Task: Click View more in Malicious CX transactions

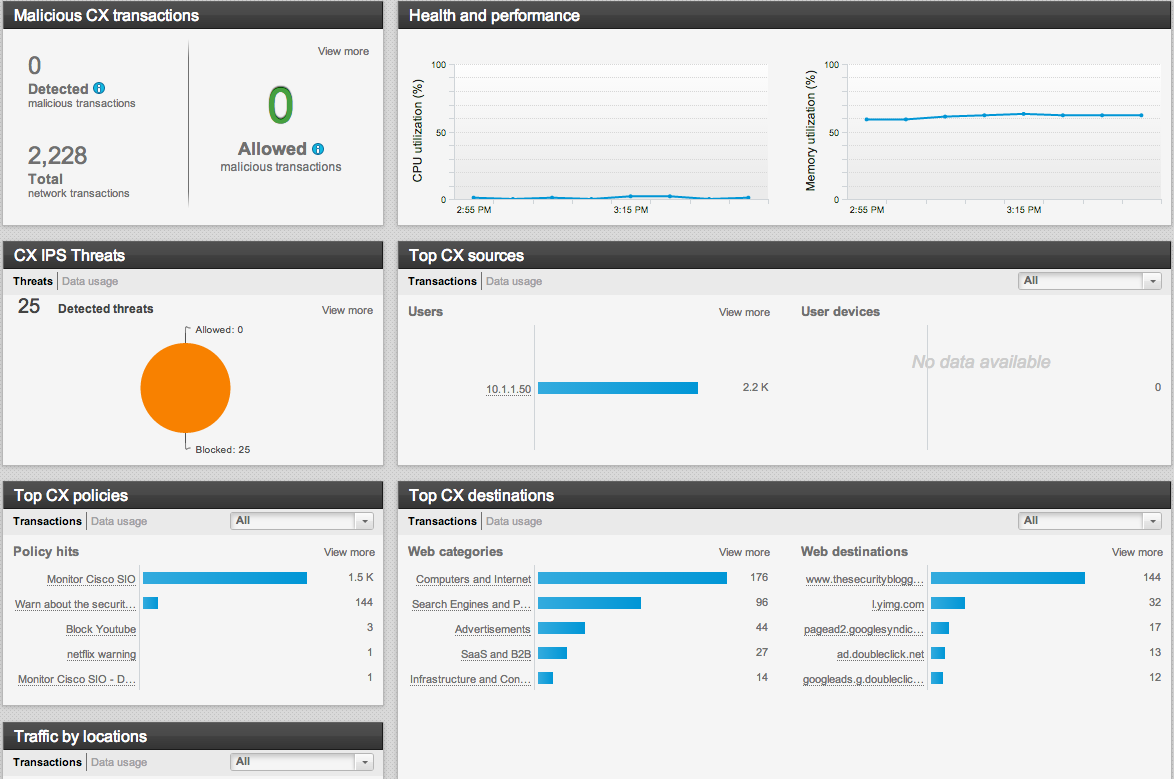Action: tap(343, 51)
